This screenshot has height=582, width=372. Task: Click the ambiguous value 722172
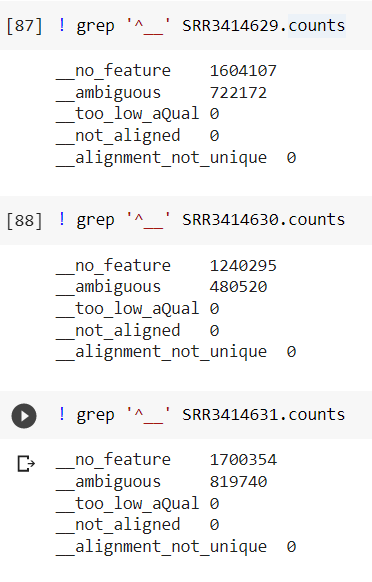point(238,93)
